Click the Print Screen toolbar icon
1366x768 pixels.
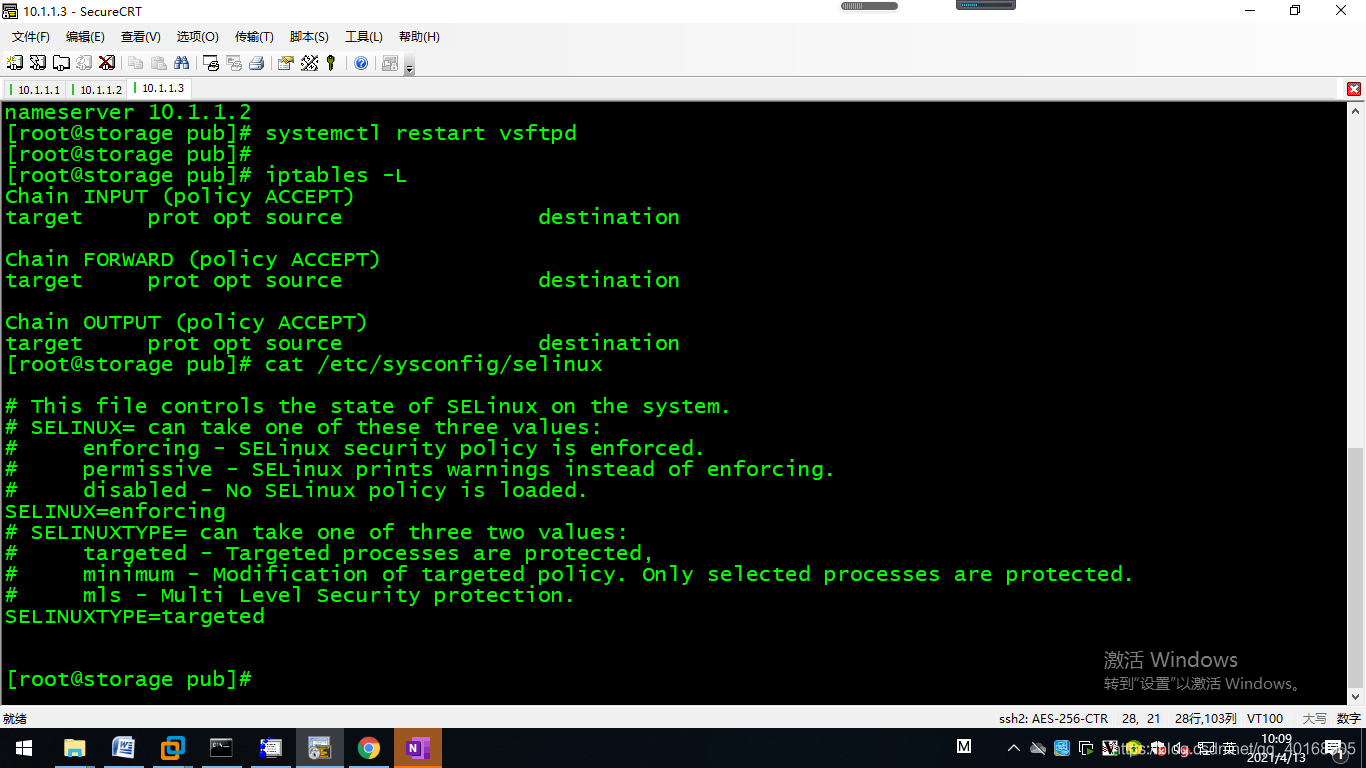211,63
